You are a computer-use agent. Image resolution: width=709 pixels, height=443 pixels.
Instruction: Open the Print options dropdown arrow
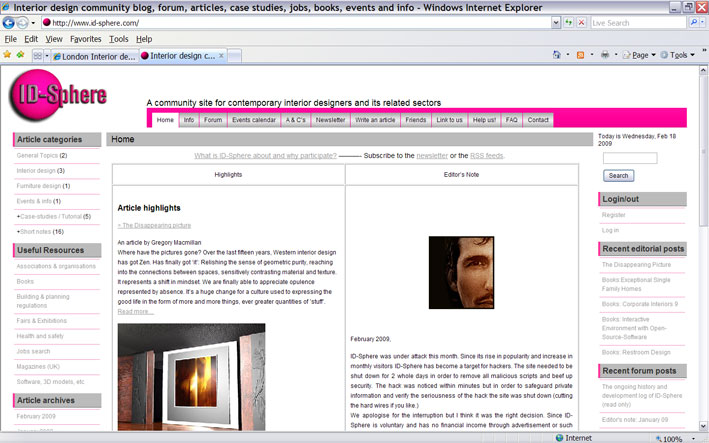tap(615, 55)
